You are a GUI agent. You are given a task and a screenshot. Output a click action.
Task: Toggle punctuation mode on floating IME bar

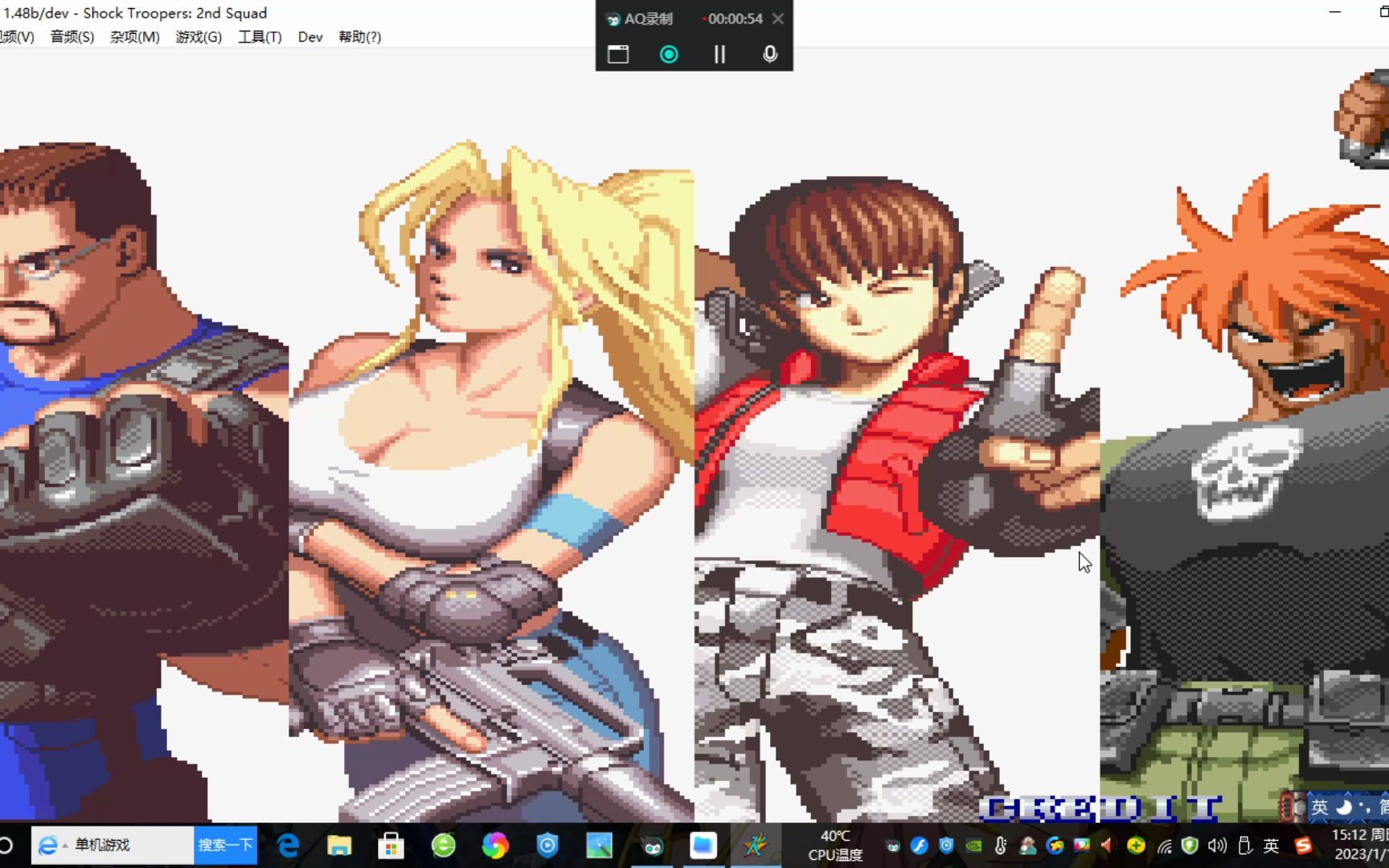[1364, 806]
